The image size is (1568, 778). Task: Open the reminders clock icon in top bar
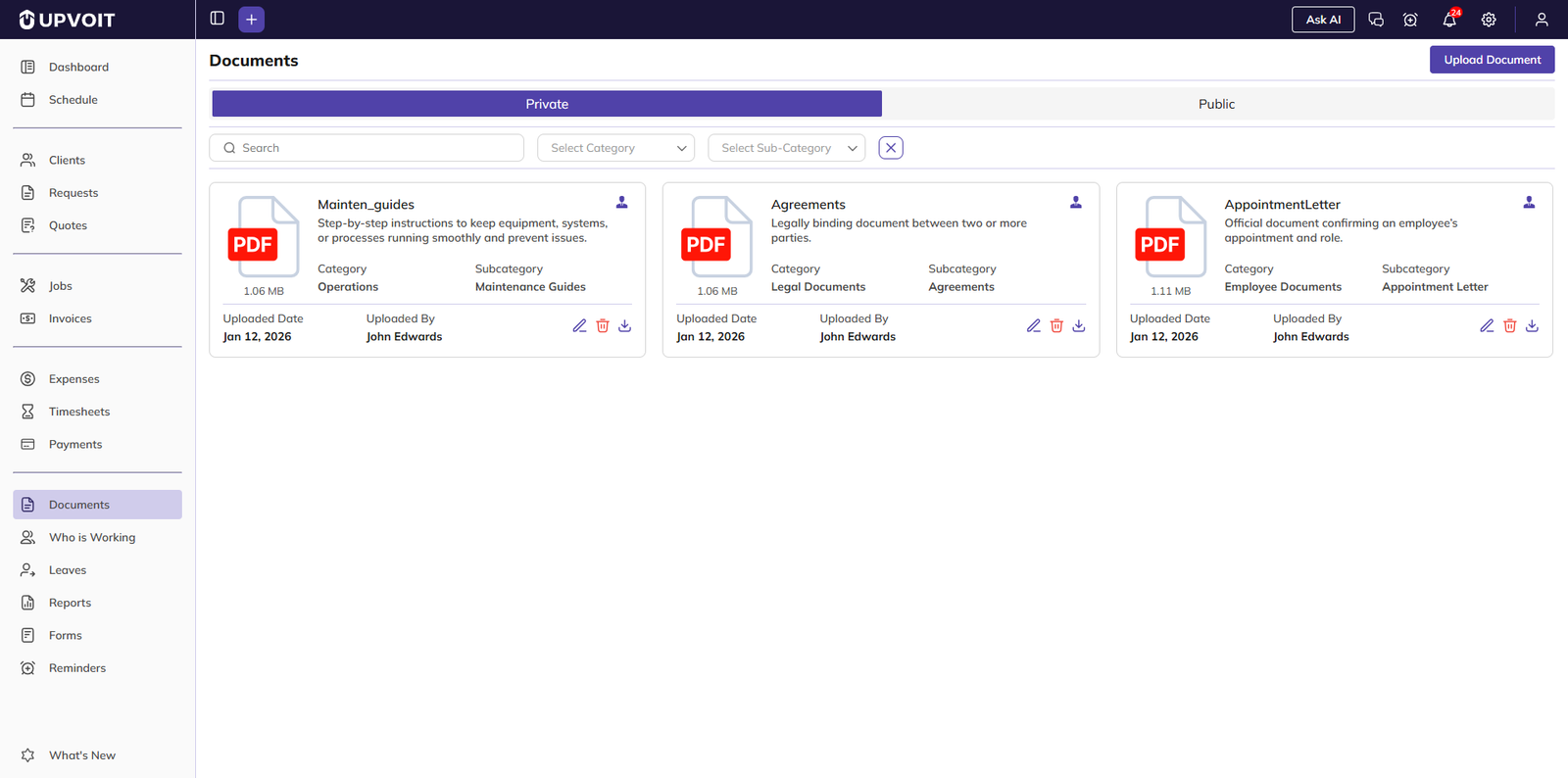point(1410,20)
